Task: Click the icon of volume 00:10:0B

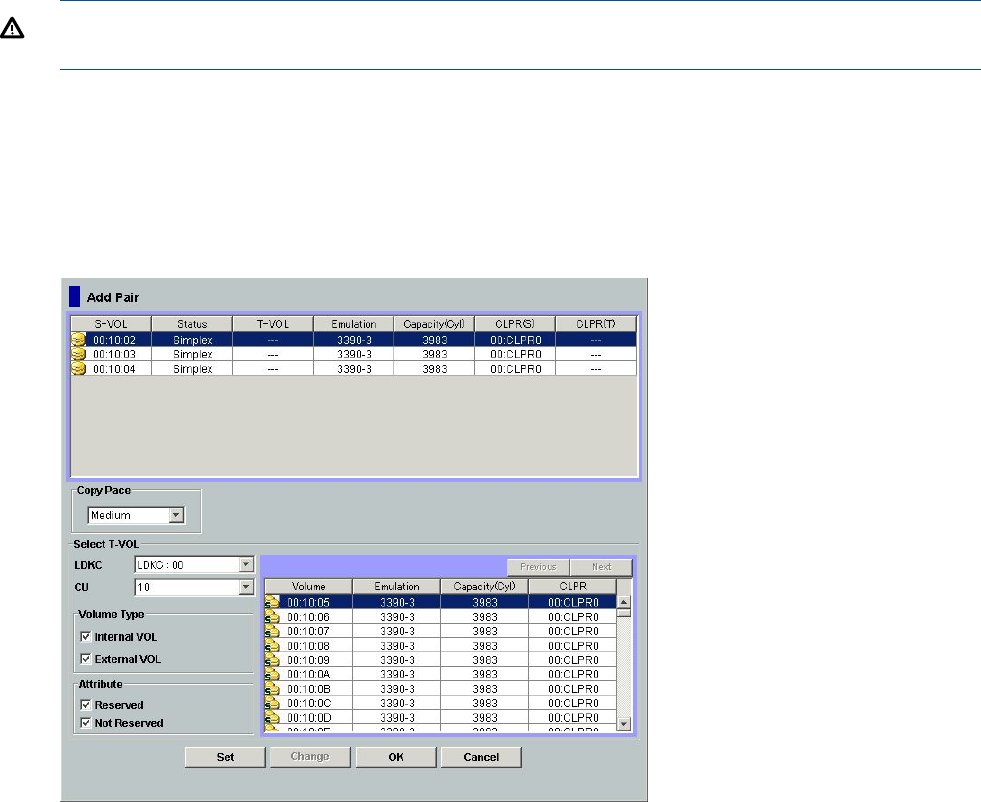Action: click(x=272, y=689)
